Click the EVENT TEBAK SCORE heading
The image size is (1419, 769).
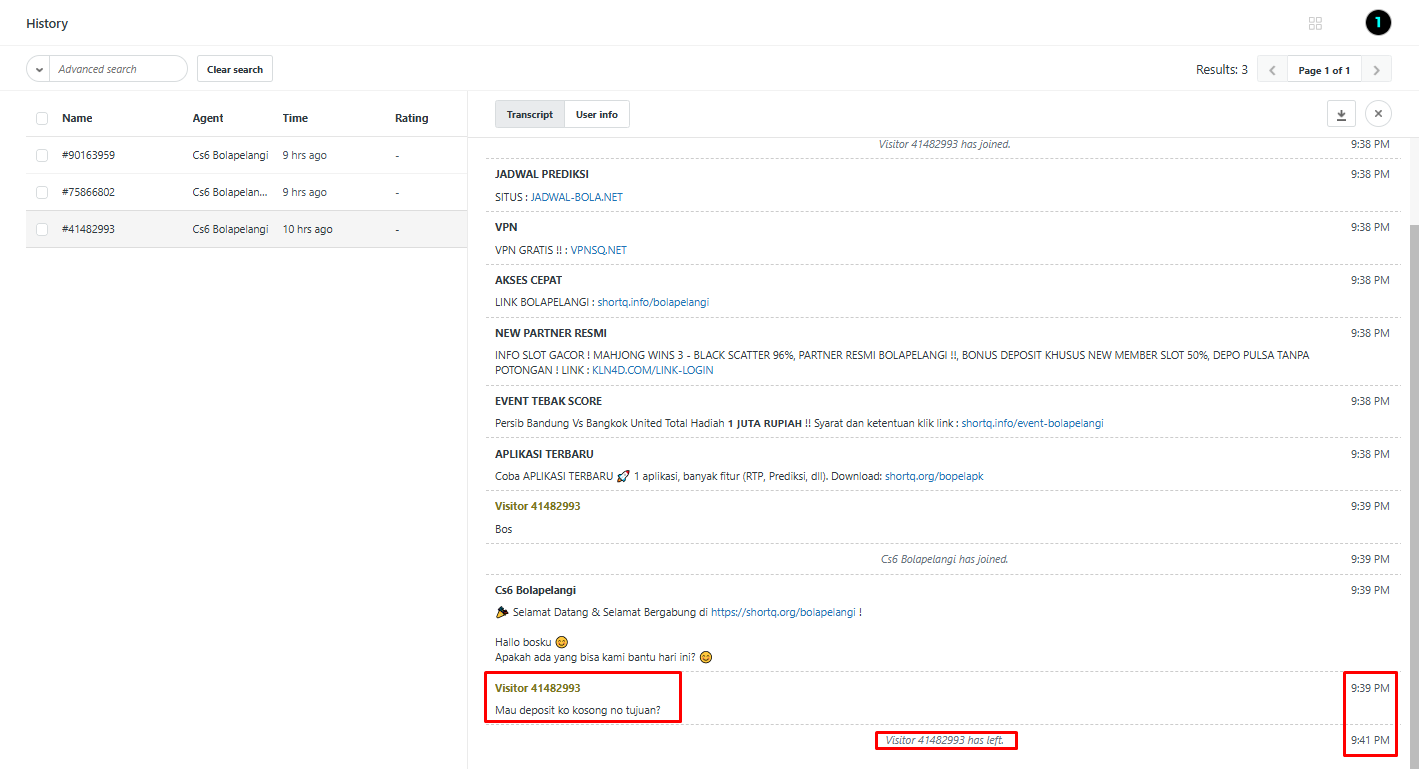click(548, 401)
